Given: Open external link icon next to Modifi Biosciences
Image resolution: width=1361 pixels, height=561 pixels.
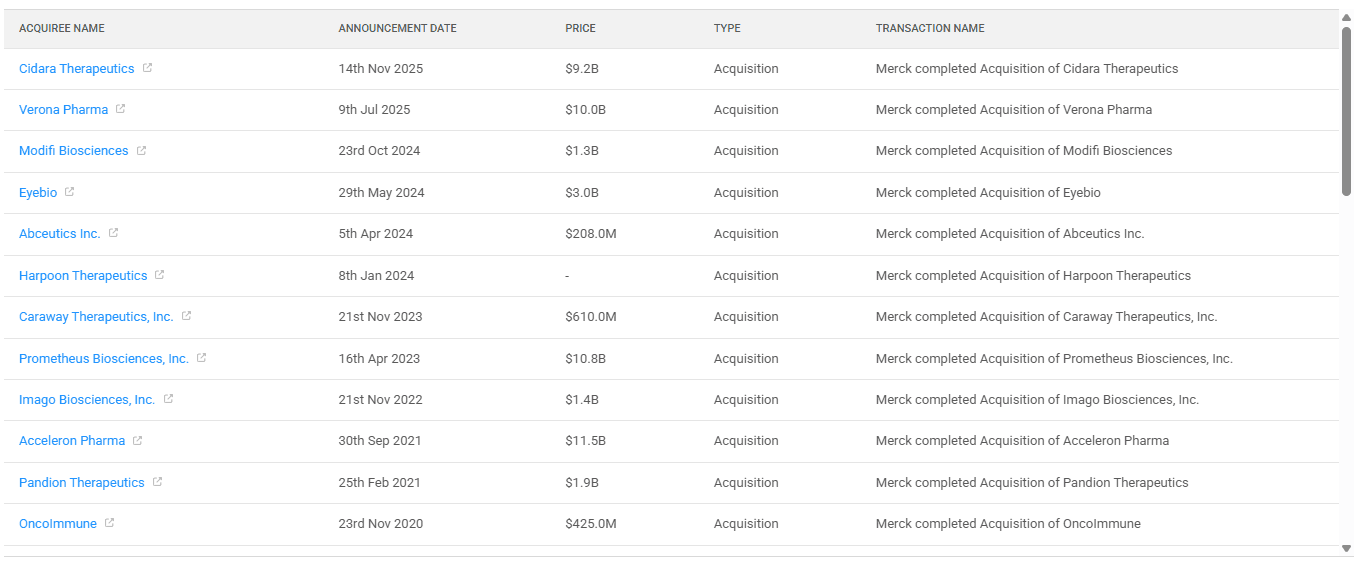Looking at the screenshot, I should tap(141, 150).
